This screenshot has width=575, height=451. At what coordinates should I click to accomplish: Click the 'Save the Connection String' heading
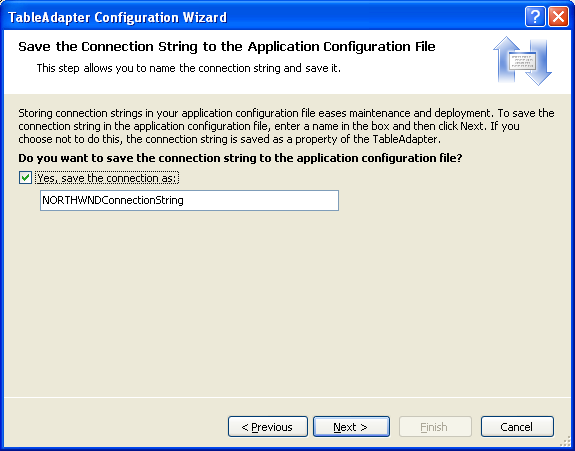pyautogui.click(x=227, y=47)
